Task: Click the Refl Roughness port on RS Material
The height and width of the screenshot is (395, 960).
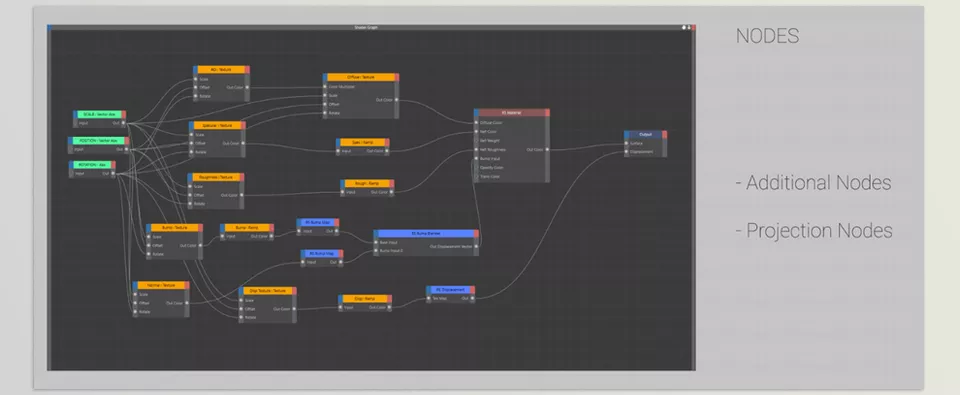Action: [x=476, y=149]
